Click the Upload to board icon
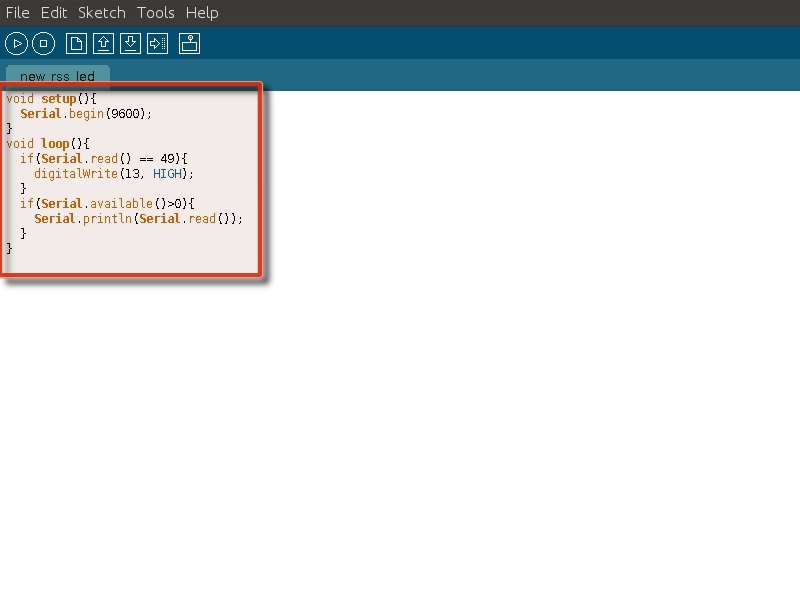 pos(157,43)
